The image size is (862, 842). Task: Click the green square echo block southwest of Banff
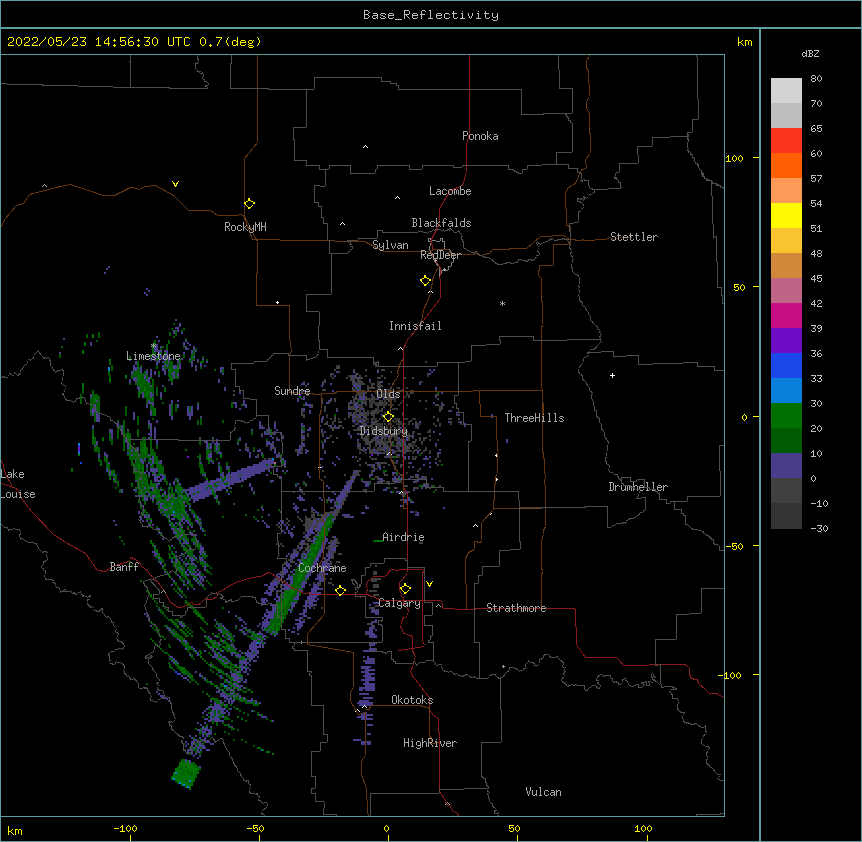point(186,773)
